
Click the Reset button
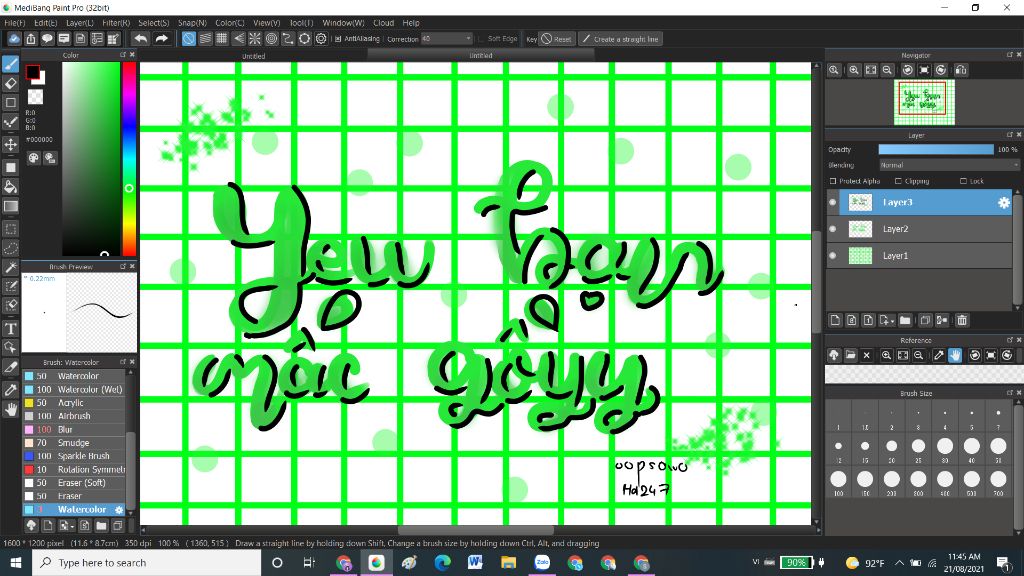coord(556,39)
